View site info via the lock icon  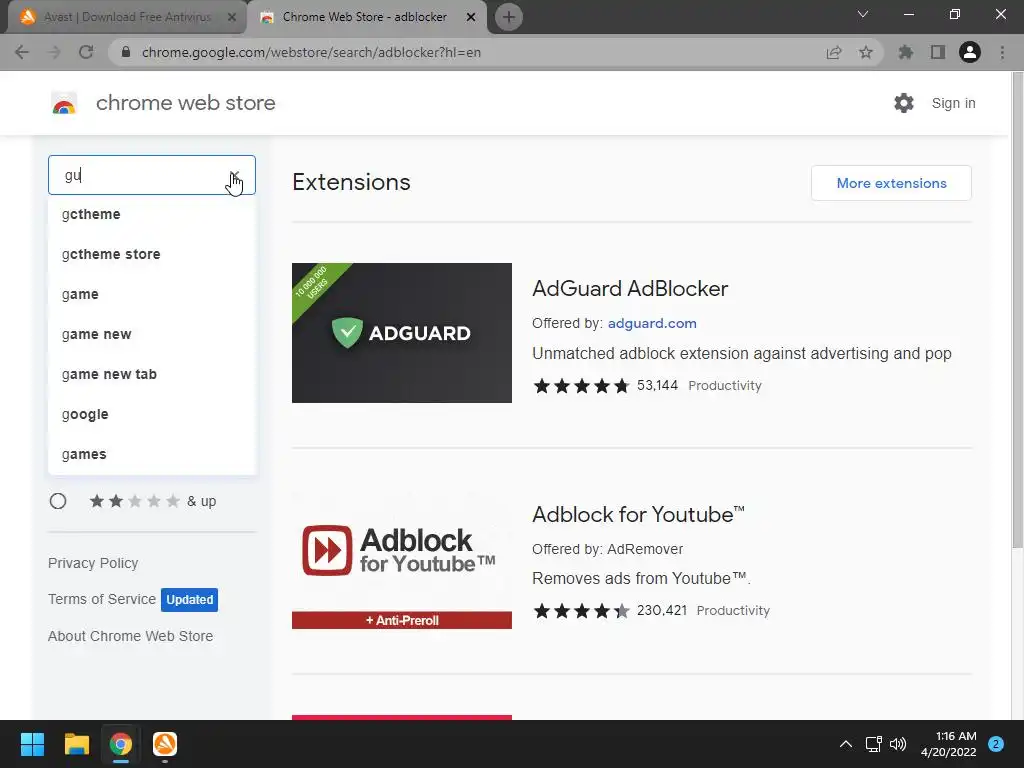tap(126, 52)
